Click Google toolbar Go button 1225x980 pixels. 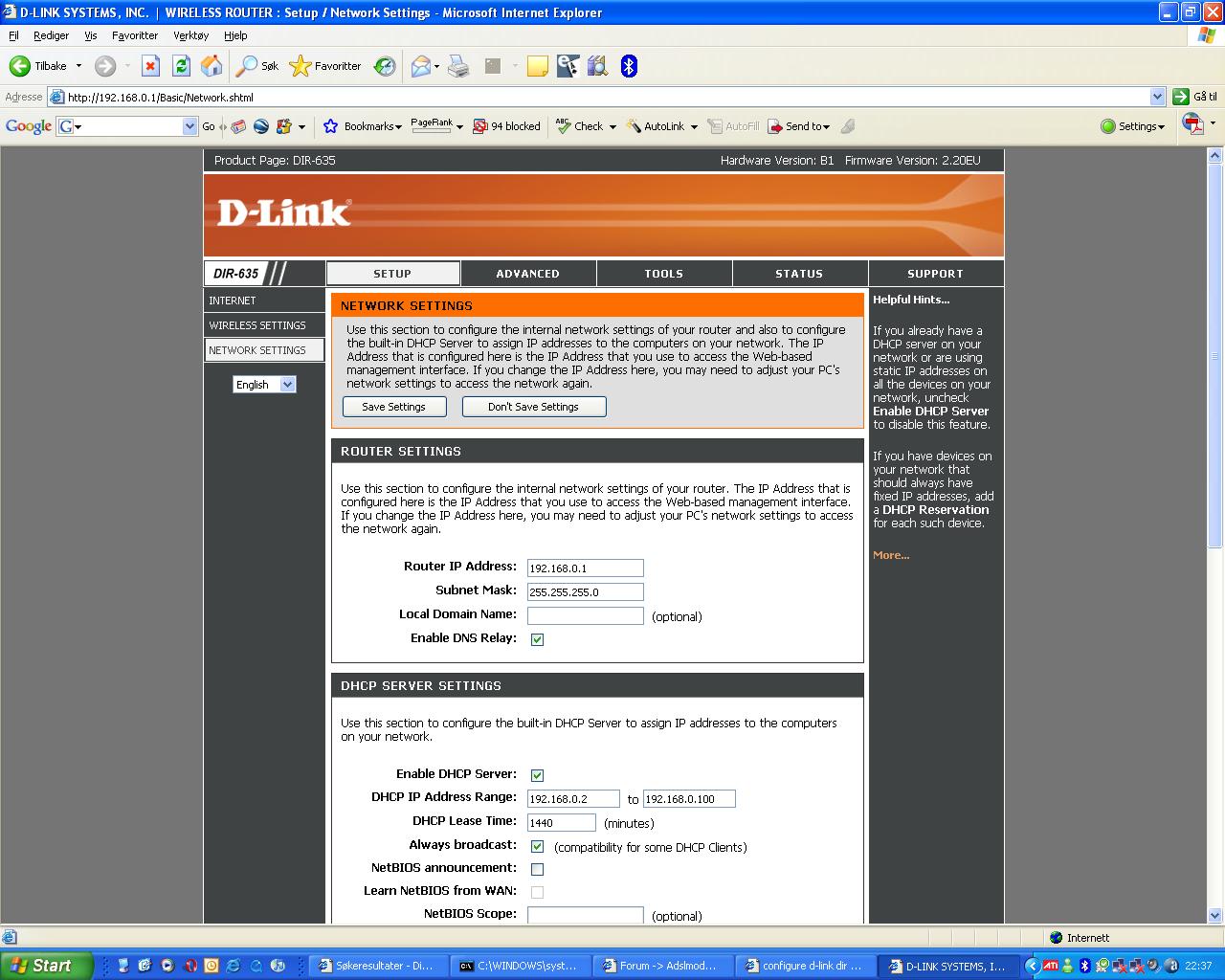click(x=209, y=126)
